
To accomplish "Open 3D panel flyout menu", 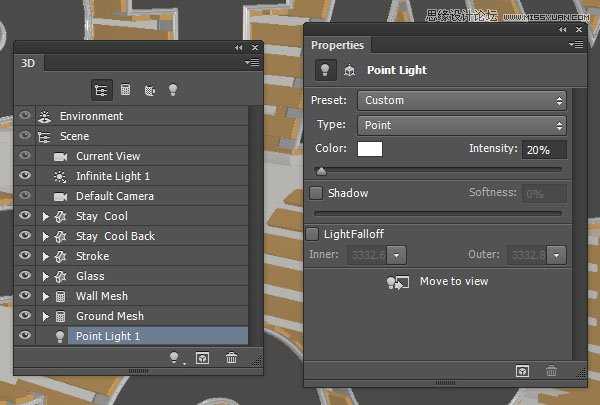I will [253, 63].
